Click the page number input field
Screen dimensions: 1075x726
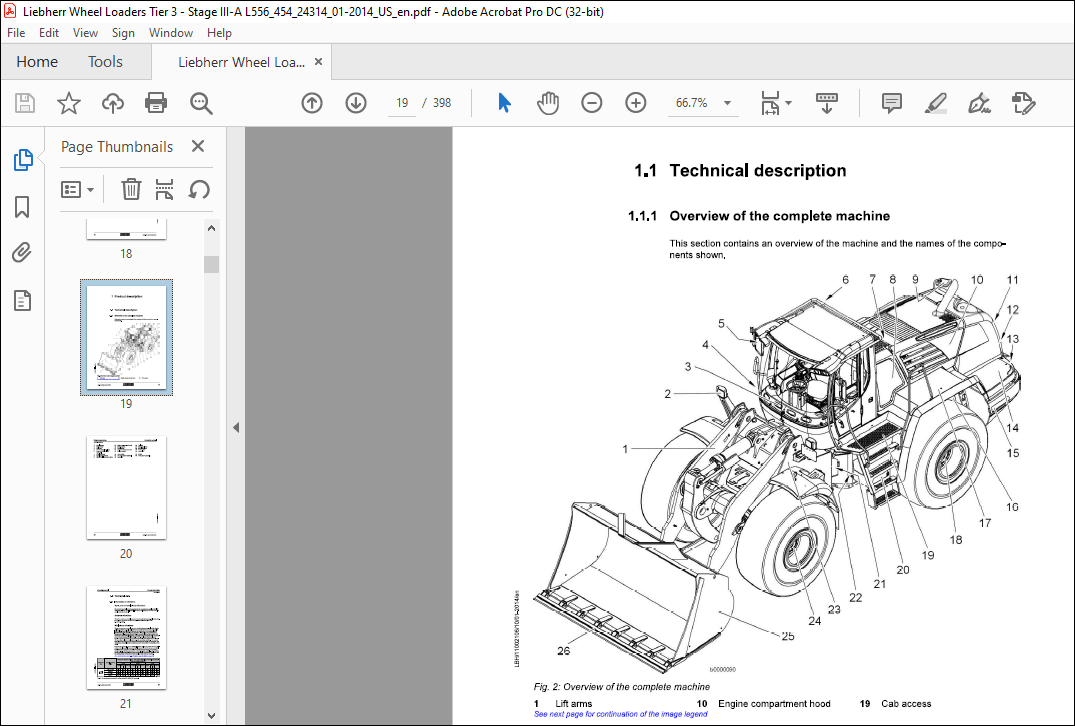pos(402,104)
